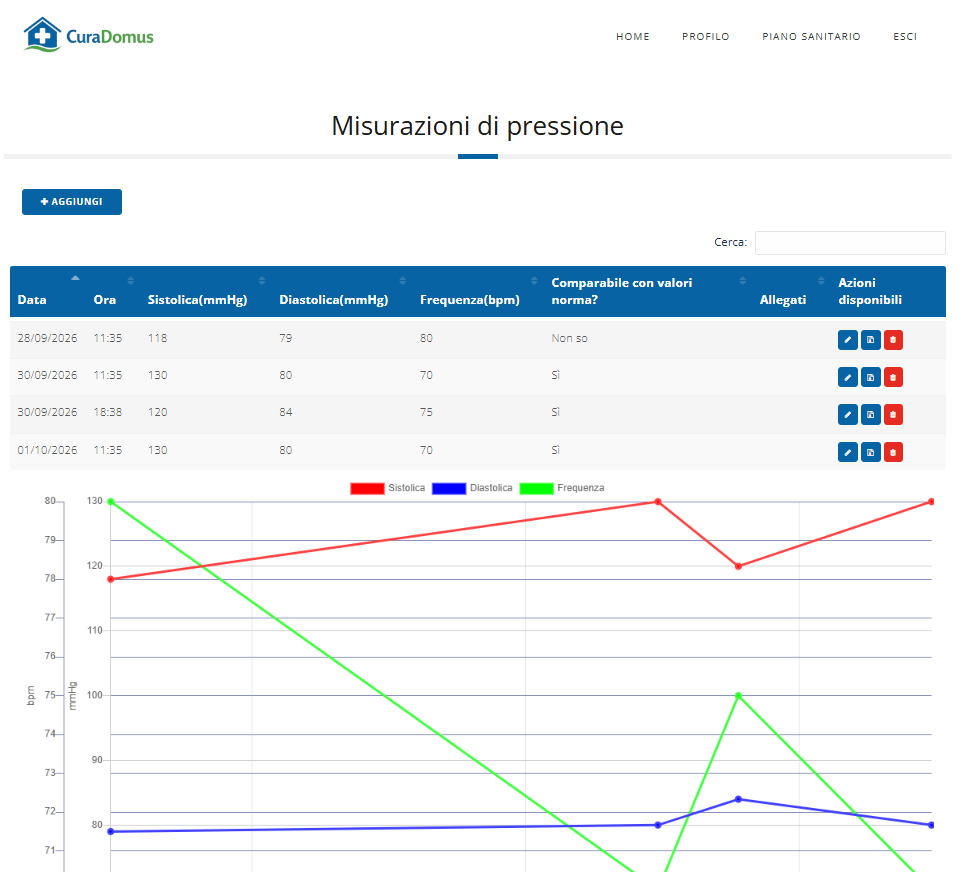Edit the 30/09/2026 11:35 measurement pencil icon
The image size is (962, 872).
point(847,377)
